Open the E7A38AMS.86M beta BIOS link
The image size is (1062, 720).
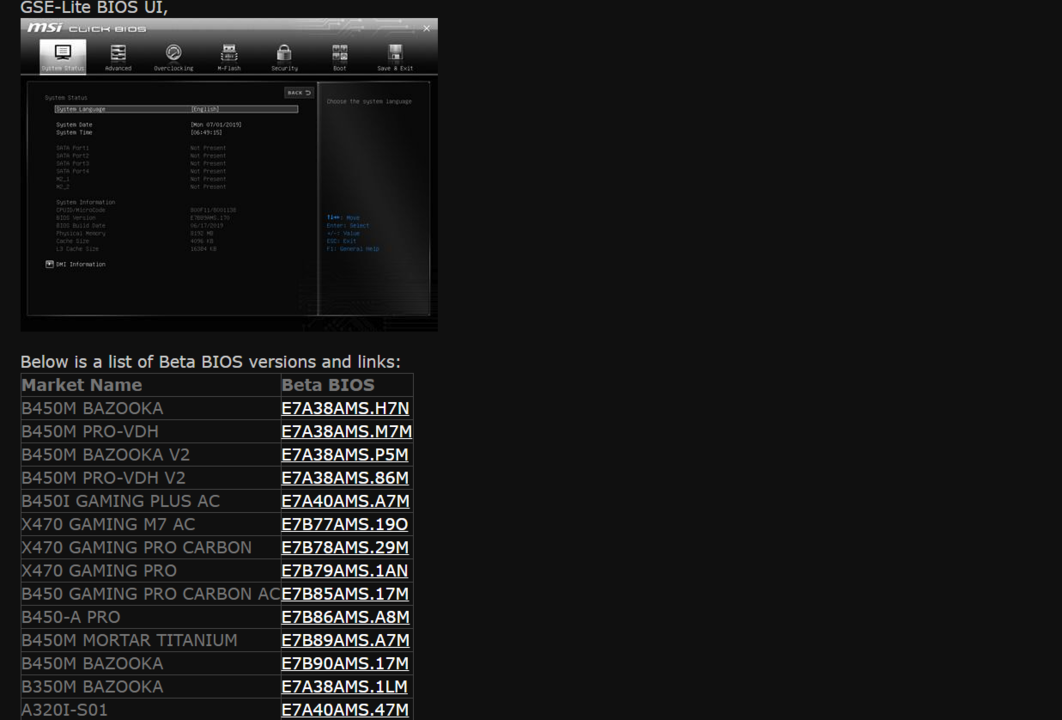[x=345, y=478]
